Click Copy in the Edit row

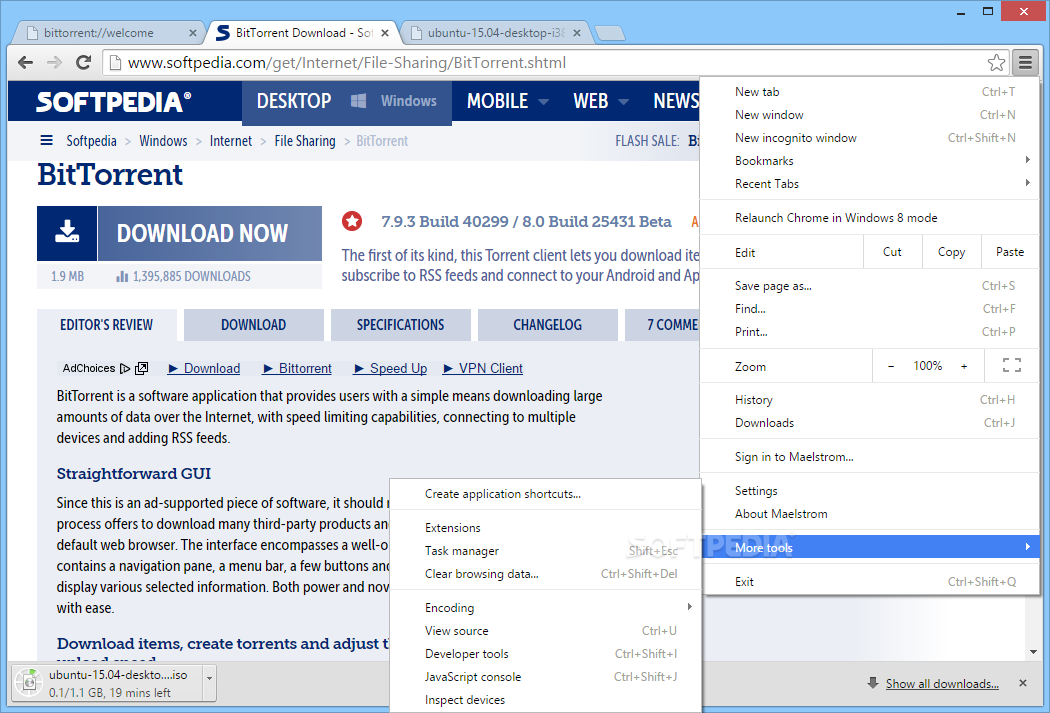point(952,252)
